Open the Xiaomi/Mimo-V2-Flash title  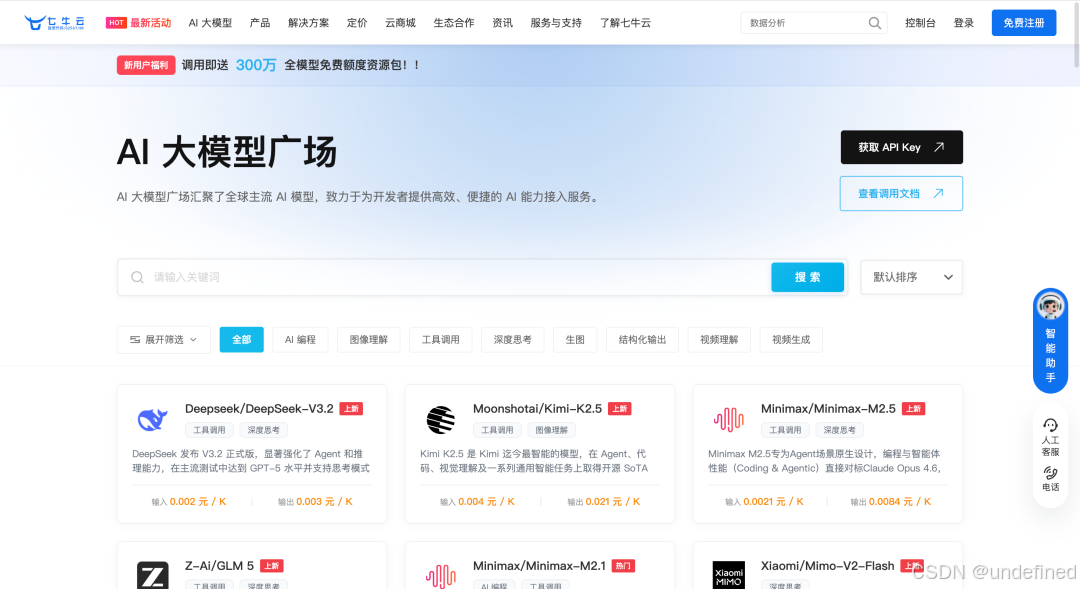[827, 566]
